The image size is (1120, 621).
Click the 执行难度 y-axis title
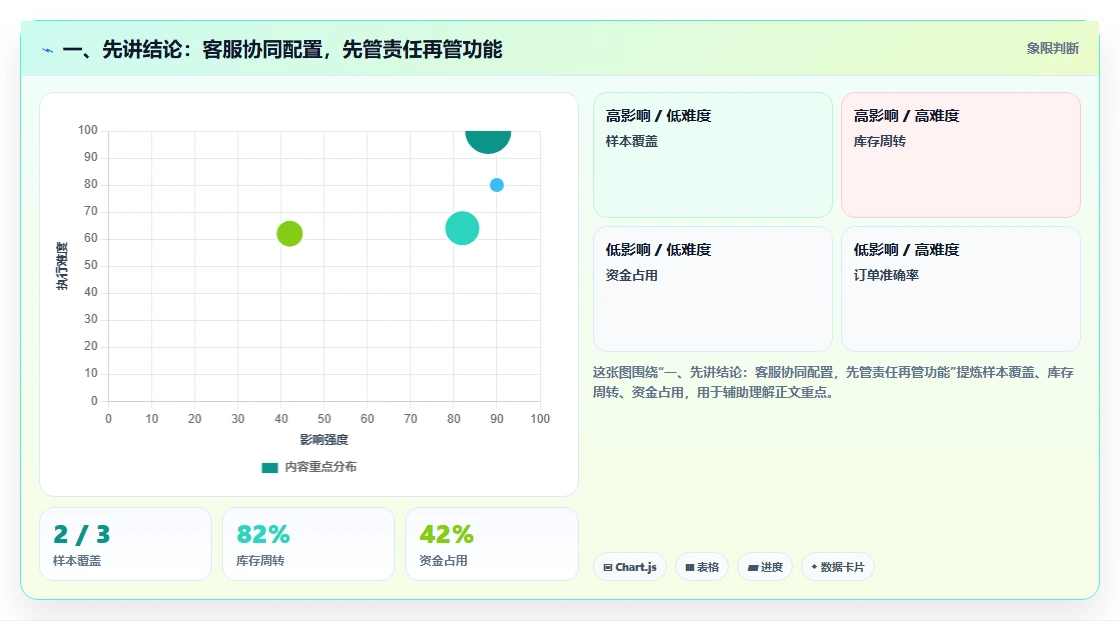[62, 266]
